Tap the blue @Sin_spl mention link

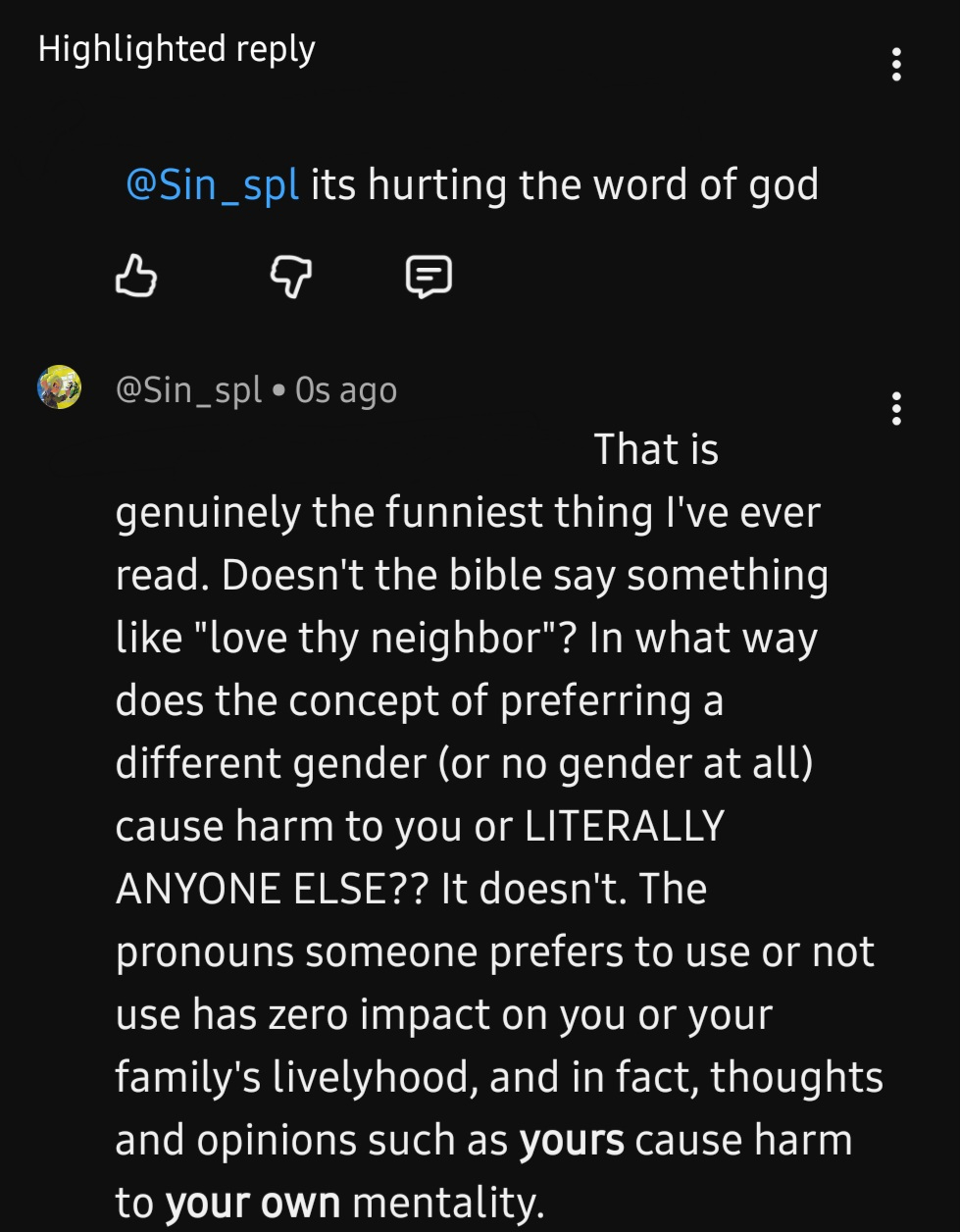coord(212,184)
